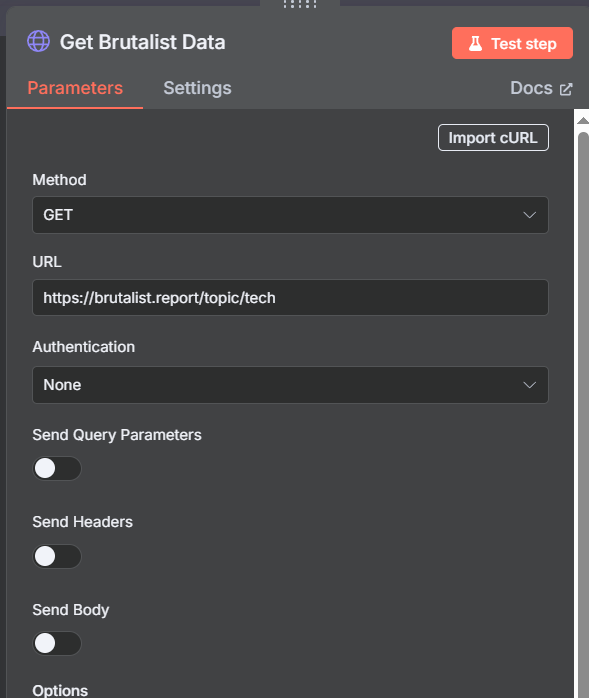Click the scrollbar up arrow
This screenshot has height=698, width=589.
tap(583, 120)
